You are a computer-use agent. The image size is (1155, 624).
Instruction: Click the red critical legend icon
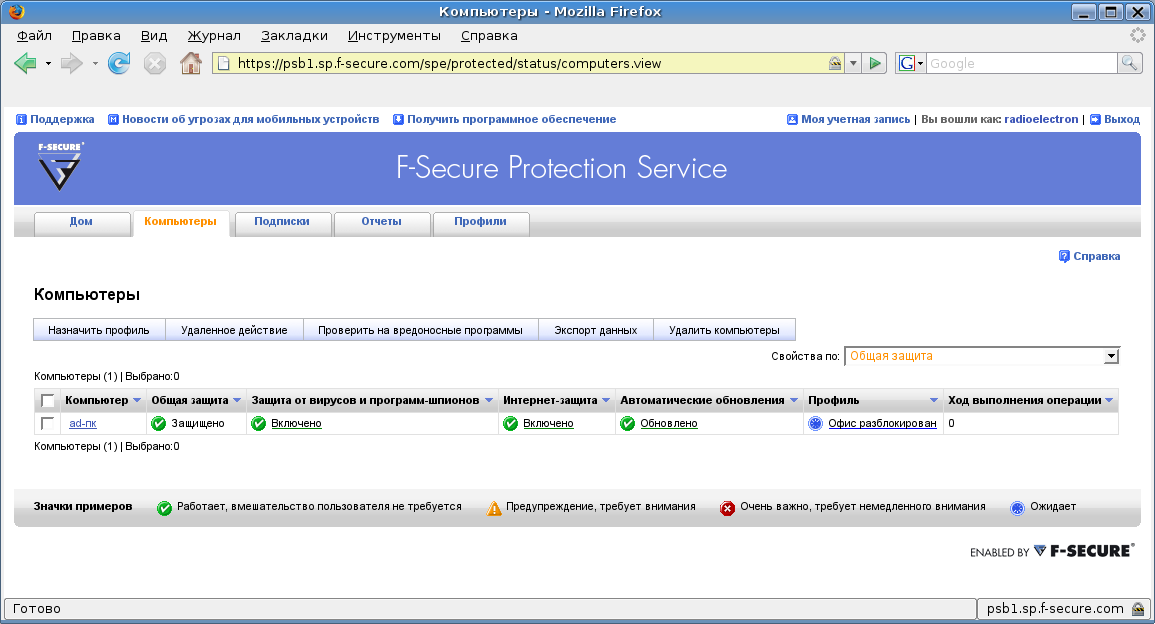pyautogui.click(x=727, y=508)
